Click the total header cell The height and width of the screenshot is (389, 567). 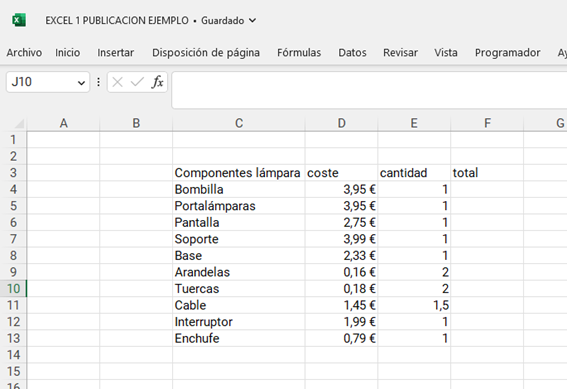click(x=487, y=173)
